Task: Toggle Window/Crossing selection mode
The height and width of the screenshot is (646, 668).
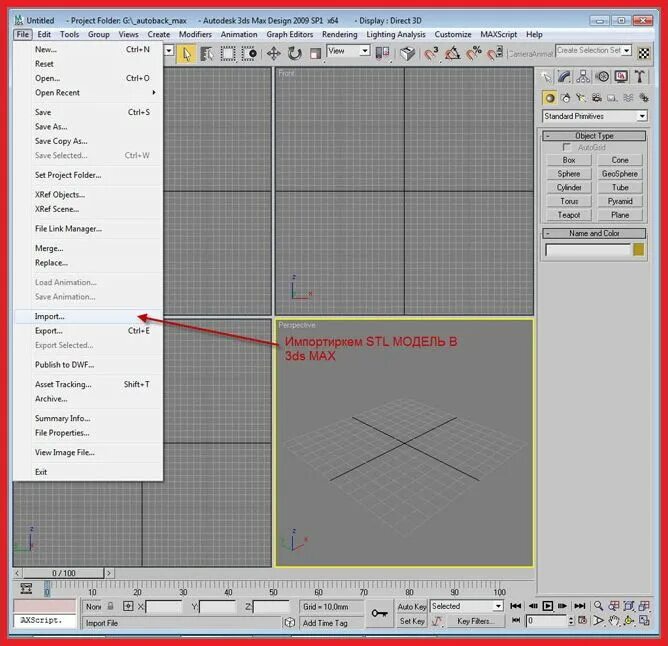Action: [249, 54]
